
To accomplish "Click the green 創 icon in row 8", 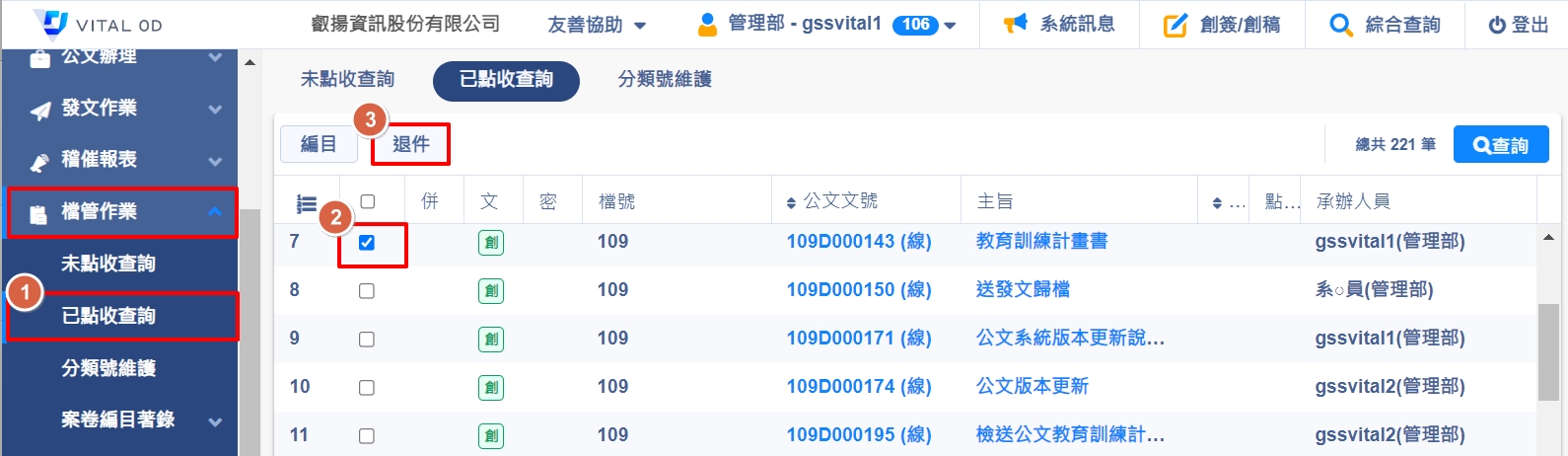I will click(x=490, y=291).
